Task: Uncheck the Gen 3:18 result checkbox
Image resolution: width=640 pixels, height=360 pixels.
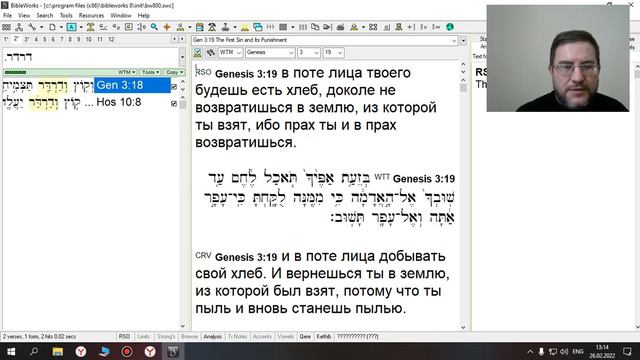Action: [x=174, y=87]
